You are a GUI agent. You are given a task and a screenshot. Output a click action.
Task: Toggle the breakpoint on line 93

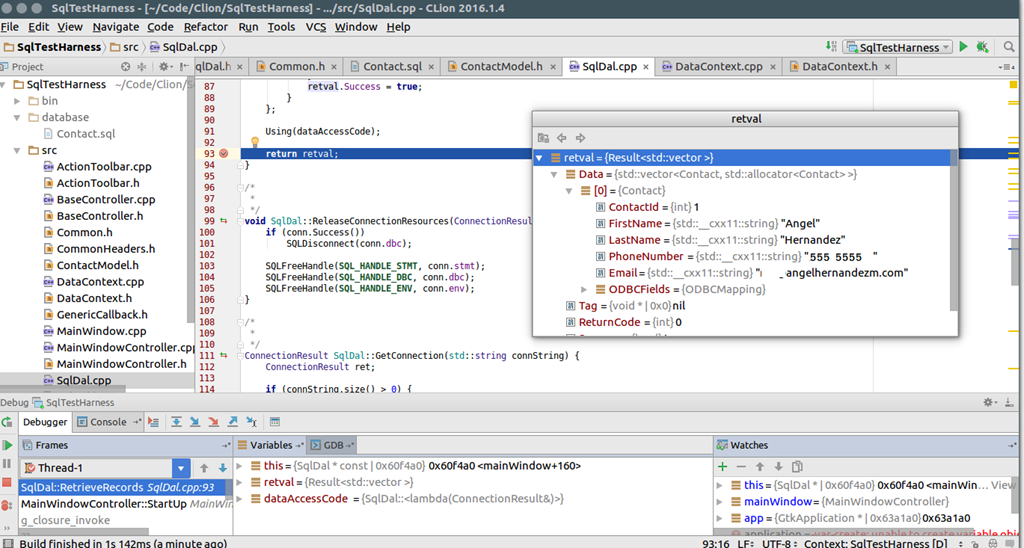(224, 154)
